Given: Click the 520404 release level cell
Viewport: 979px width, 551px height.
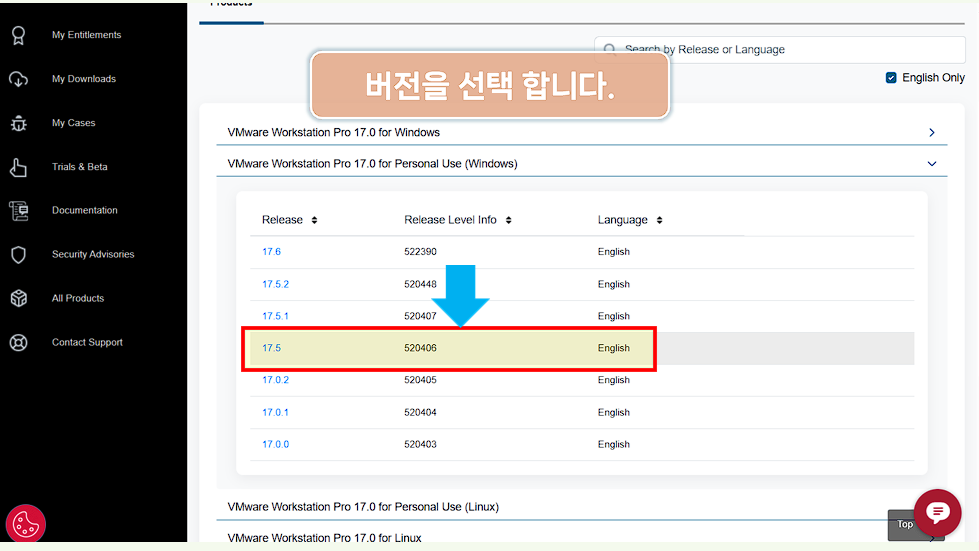Looking at the screenshot, I should click(x=420, y=412).
